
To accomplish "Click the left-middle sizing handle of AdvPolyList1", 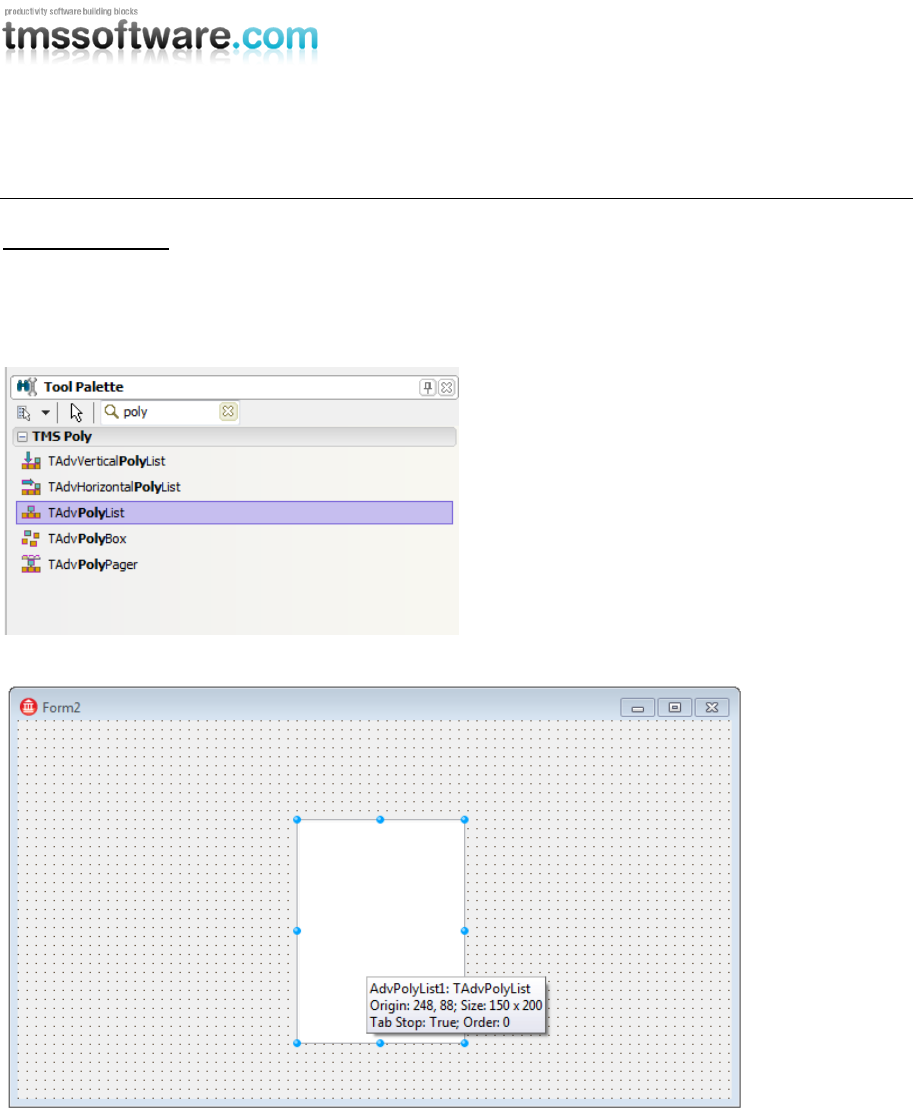I will click(297, 931).
